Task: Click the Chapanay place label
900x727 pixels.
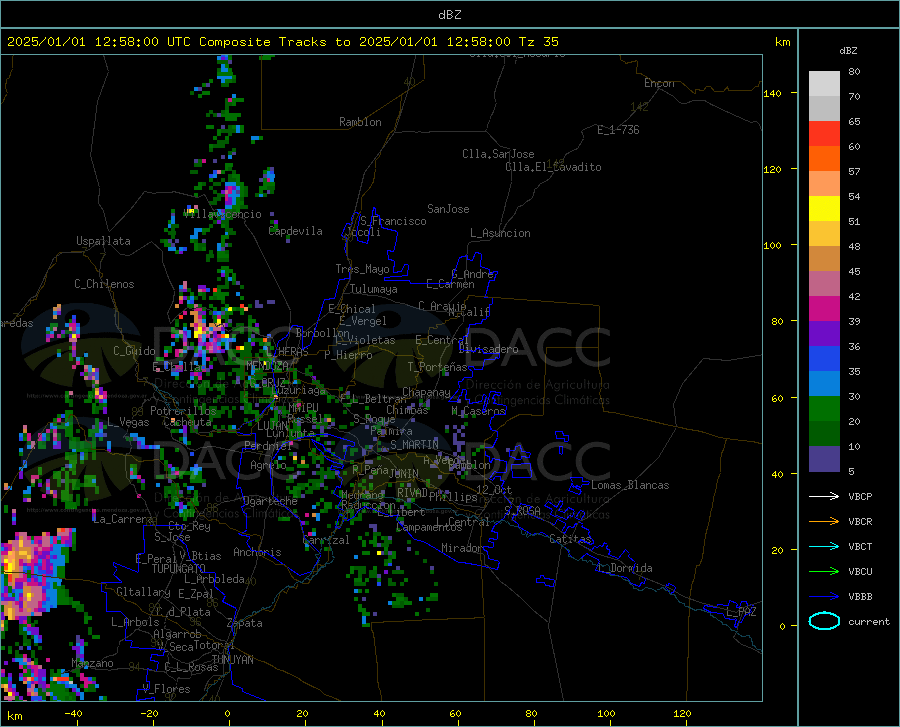Action: [426, 392]
